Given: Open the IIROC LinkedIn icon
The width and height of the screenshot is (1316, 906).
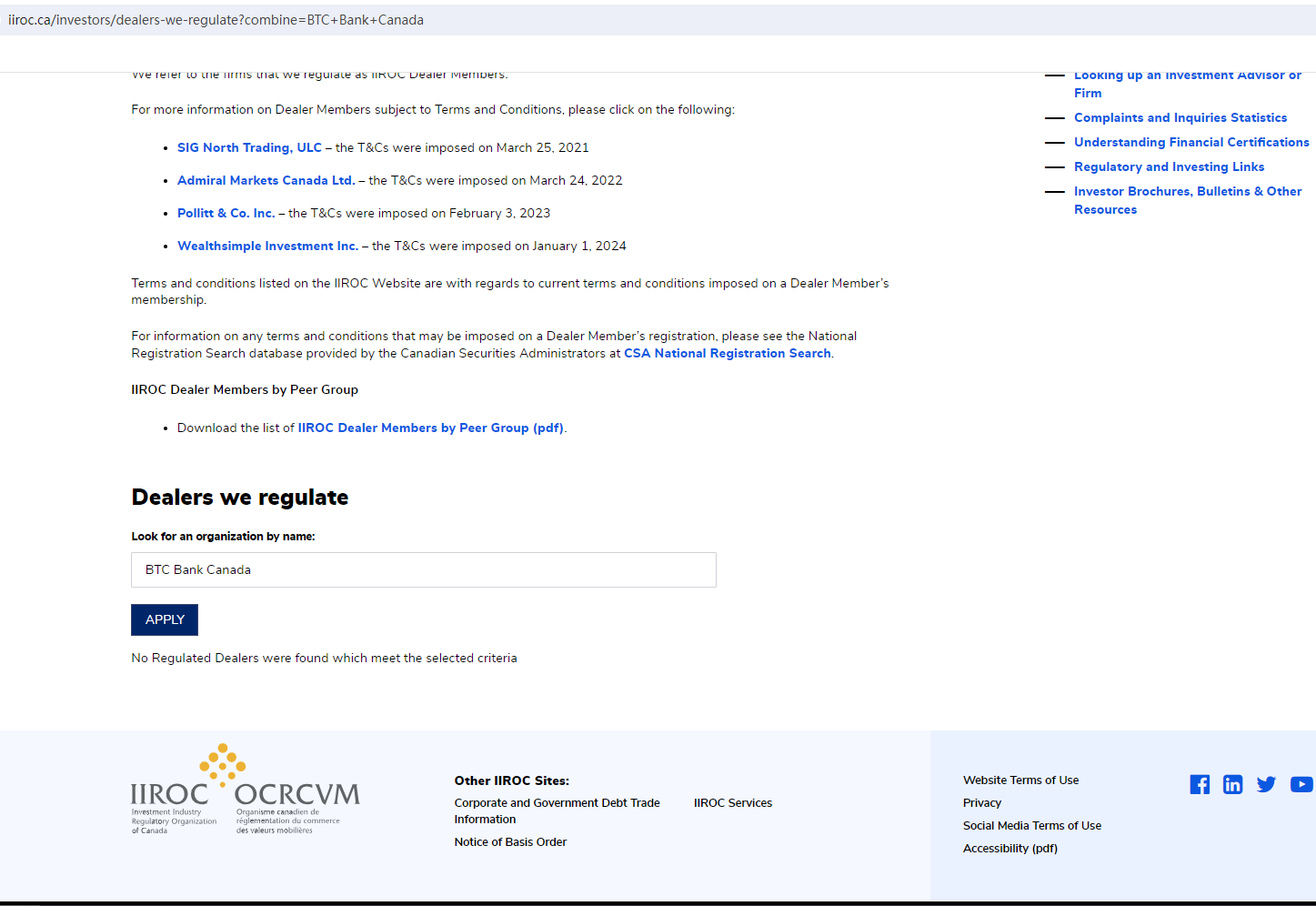Looking at the screenshot, I should click(x=1232, y=784).
